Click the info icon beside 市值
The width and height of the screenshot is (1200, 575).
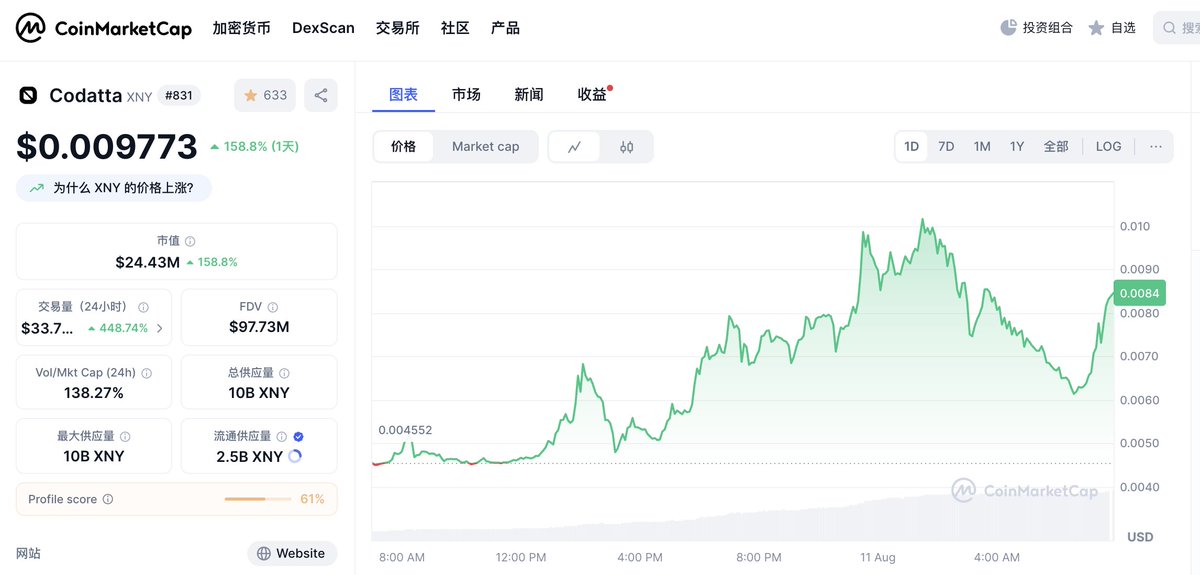[190, 241]
